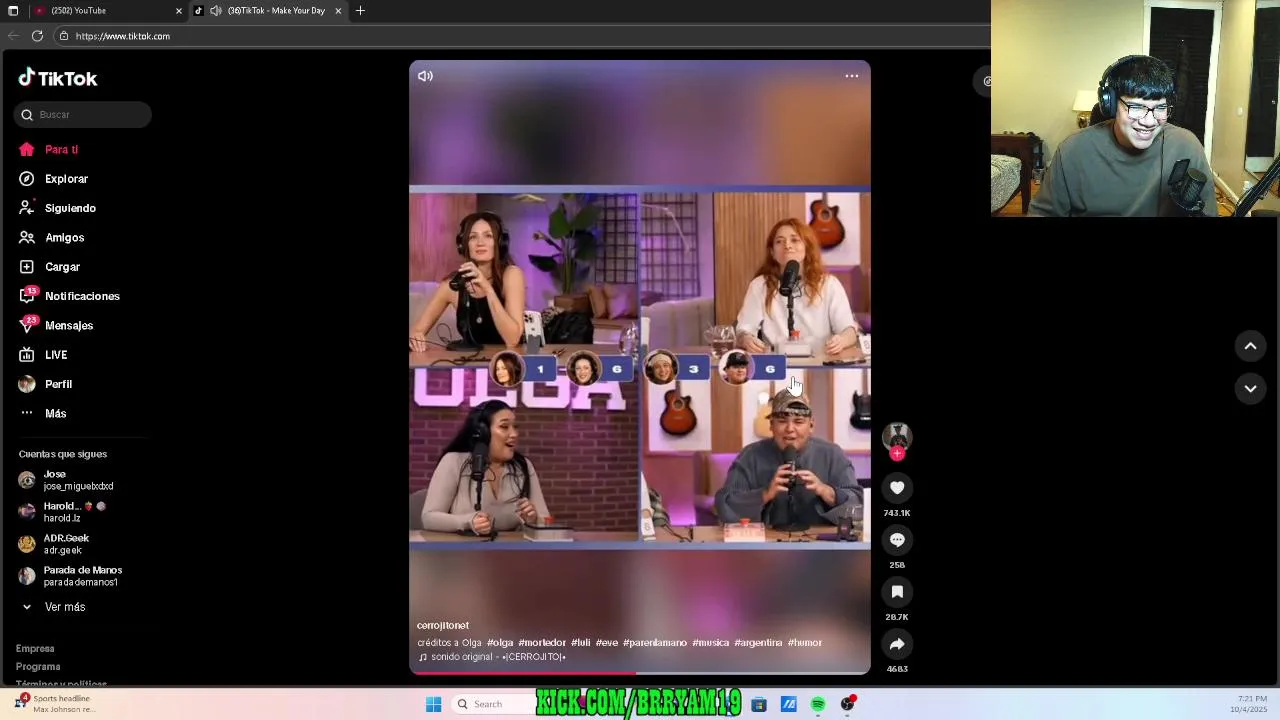Go to next video down chevron
The image size is (1280, 720).
1250,388
